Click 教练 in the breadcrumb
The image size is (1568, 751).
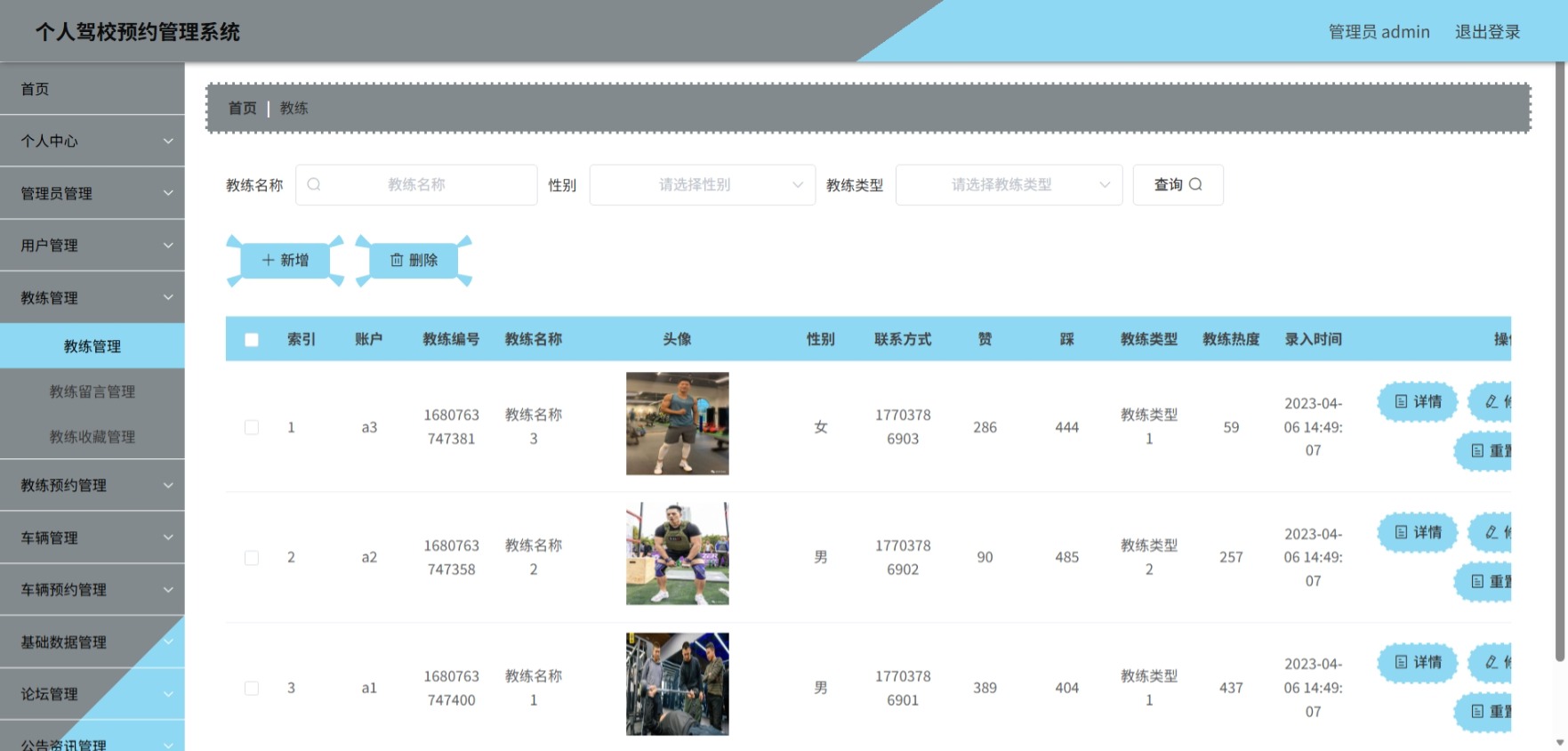click(x=293, y=108)
